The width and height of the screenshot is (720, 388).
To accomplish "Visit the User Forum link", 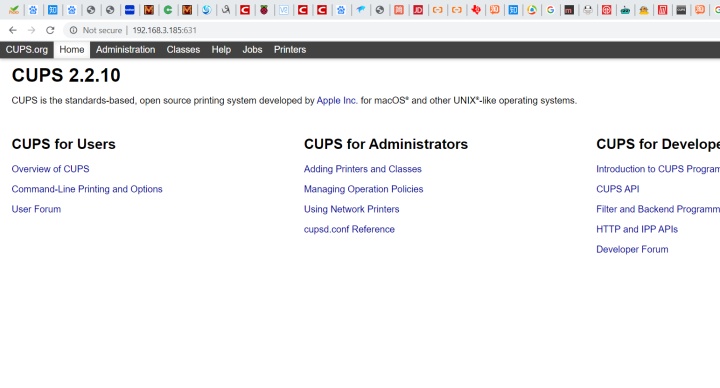I will pyautogui.click(x=36, y=209).
